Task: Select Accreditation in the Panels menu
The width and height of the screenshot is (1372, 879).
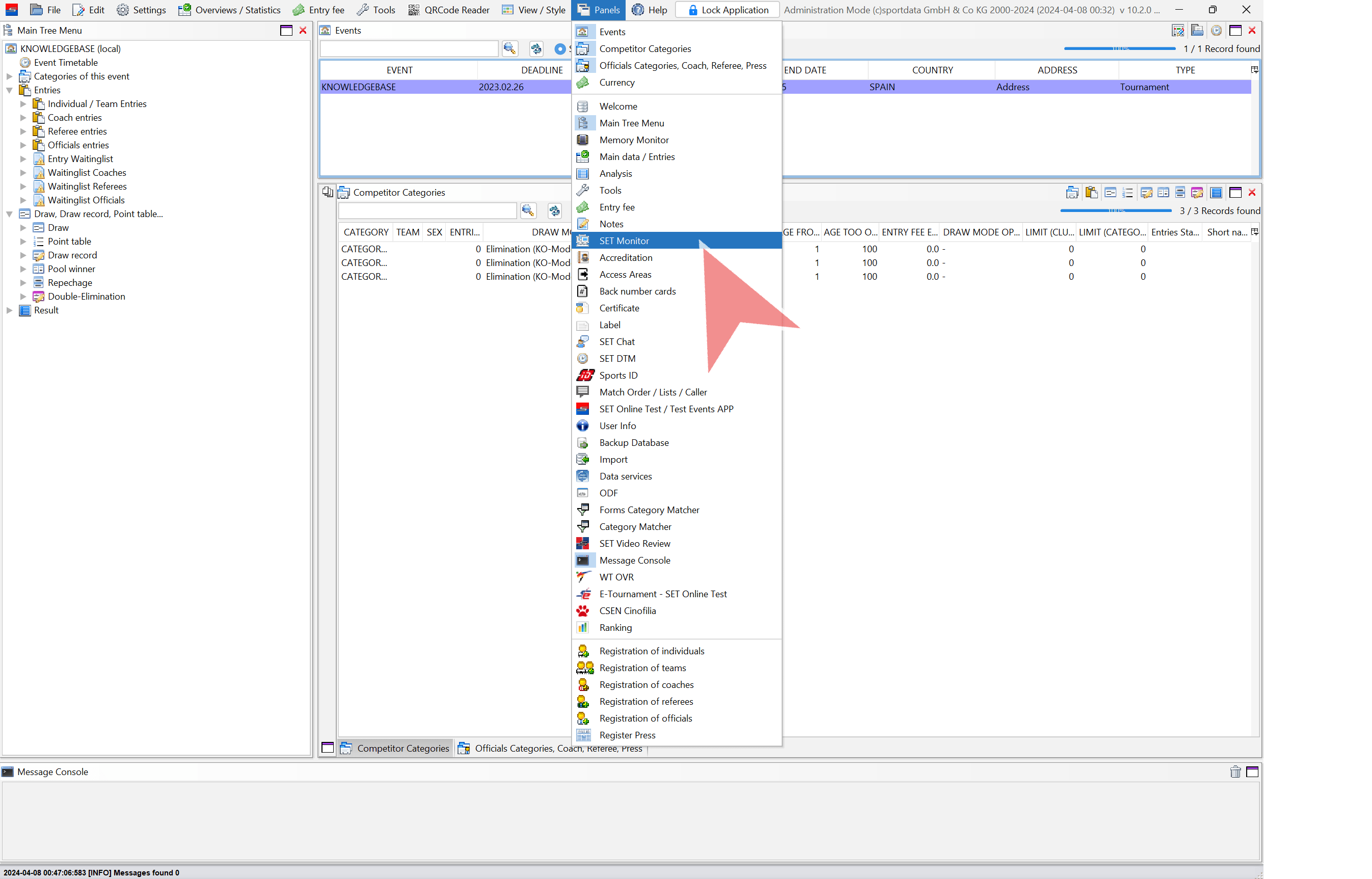Action: (x=626, y=258)
